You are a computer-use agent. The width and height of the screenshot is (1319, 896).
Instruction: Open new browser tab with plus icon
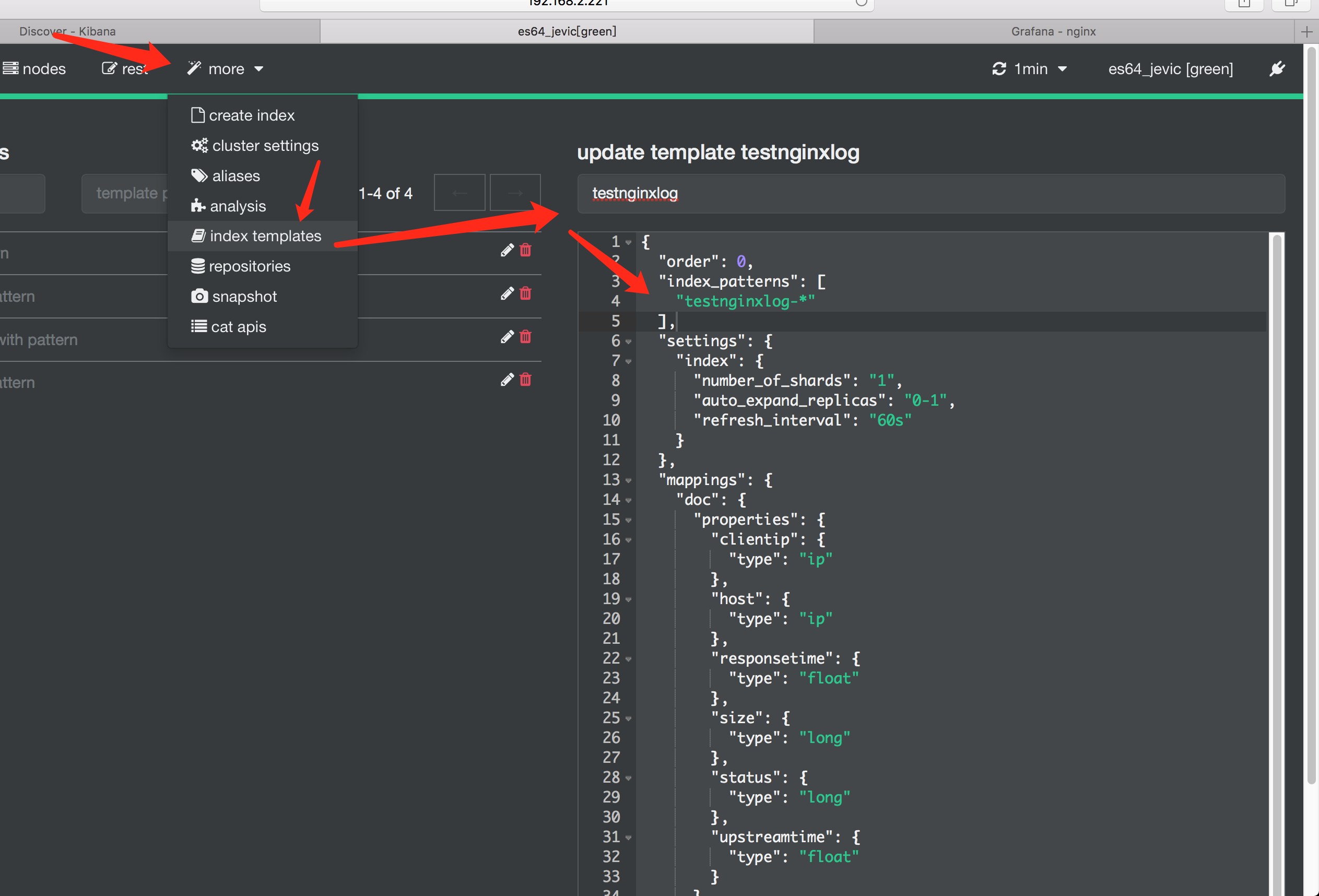1306,32
